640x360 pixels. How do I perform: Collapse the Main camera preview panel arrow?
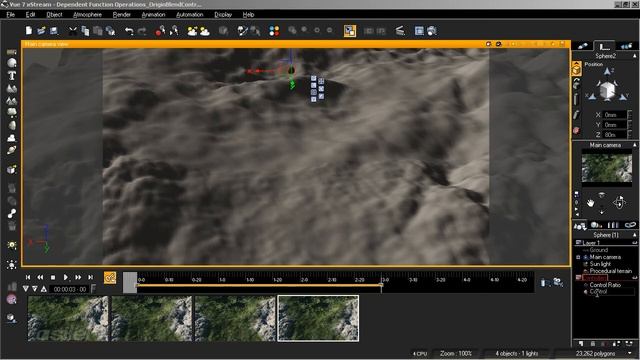634,145
